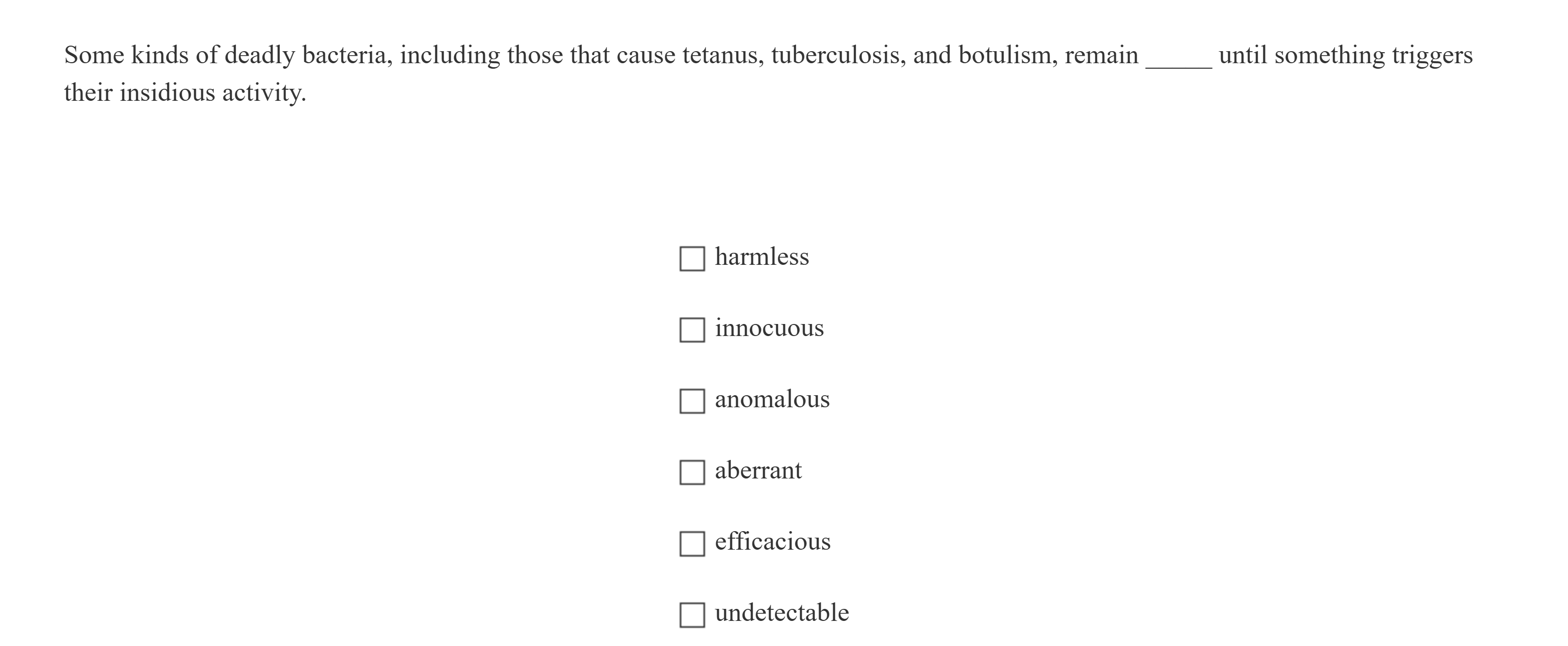Screen dimensions: 1568x646
Task: Mark the aberrant checkbox
Action: pyautogui.click(x=692, y=472)
